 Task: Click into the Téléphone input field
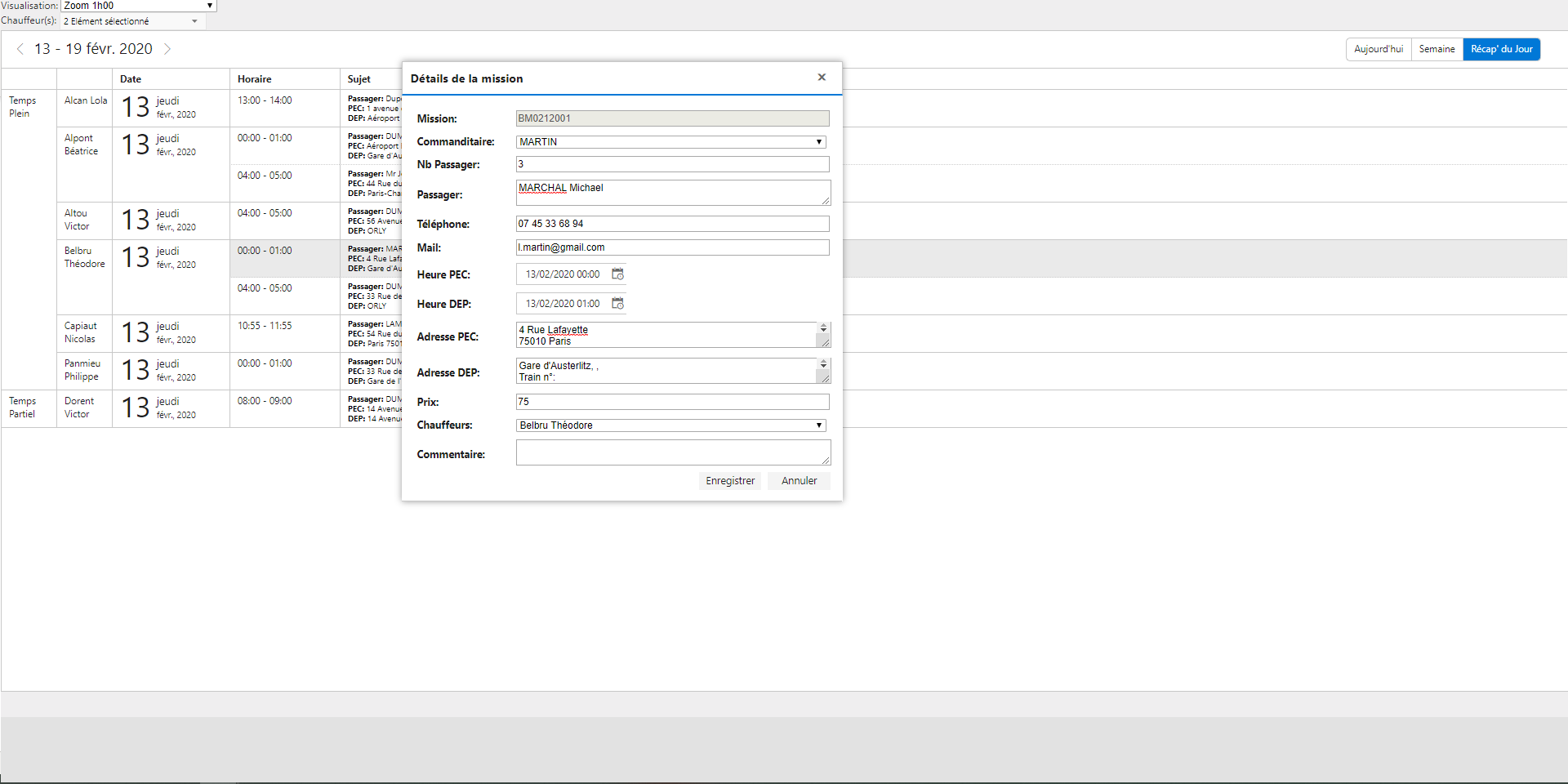672,224
